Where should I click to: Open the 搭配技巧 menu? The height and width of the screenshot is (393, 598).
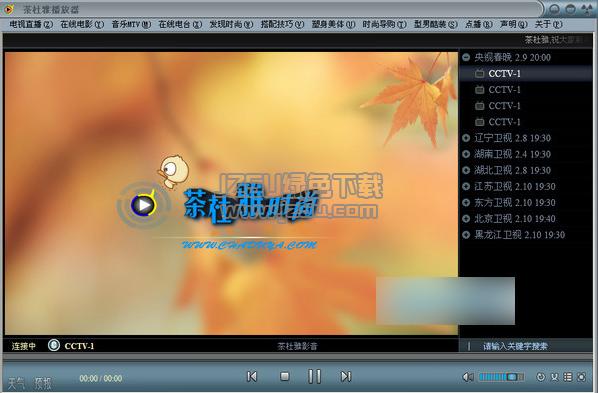282,24
